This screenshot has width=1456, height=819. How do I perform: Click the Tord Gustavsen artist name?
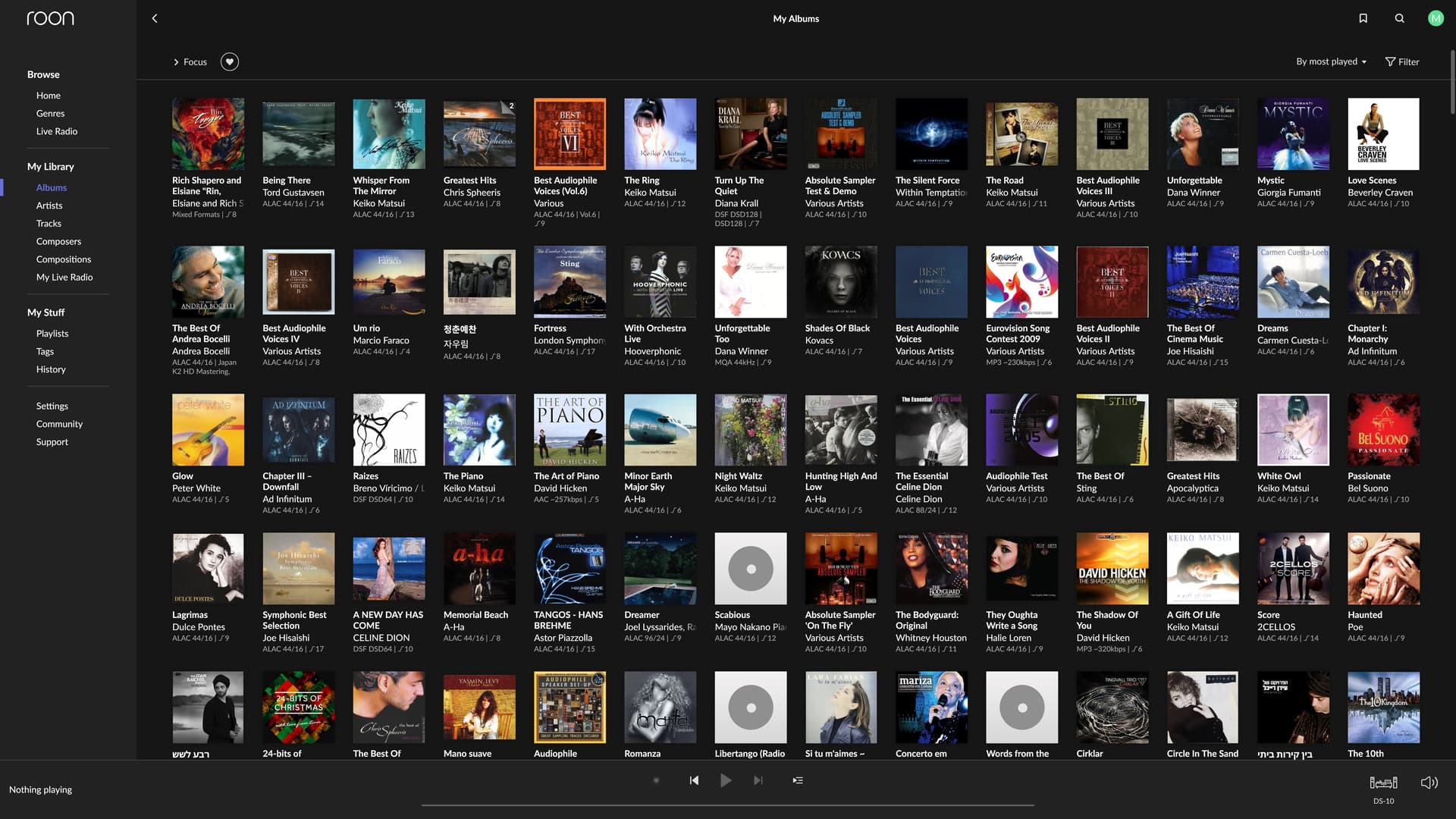[293, 193]
